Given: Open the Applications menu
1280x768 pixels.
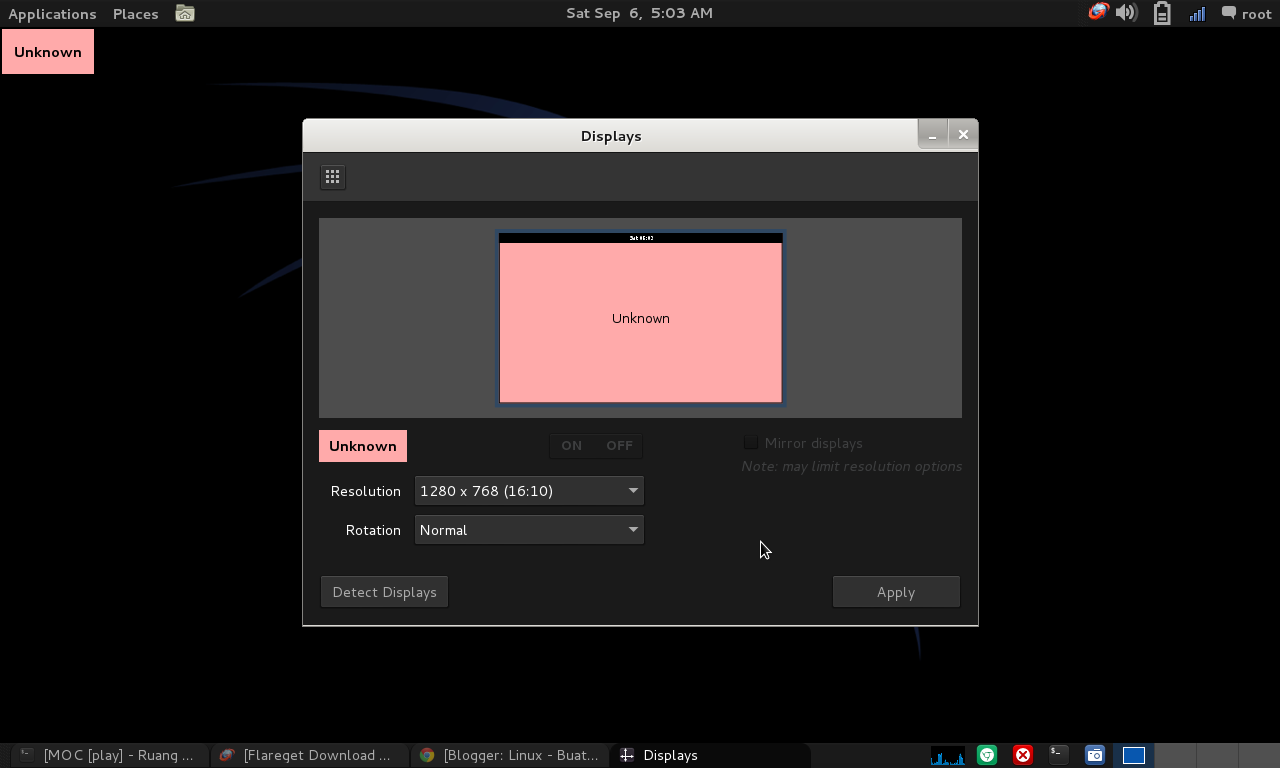Looking at the screenshot, I should point(52,14).
